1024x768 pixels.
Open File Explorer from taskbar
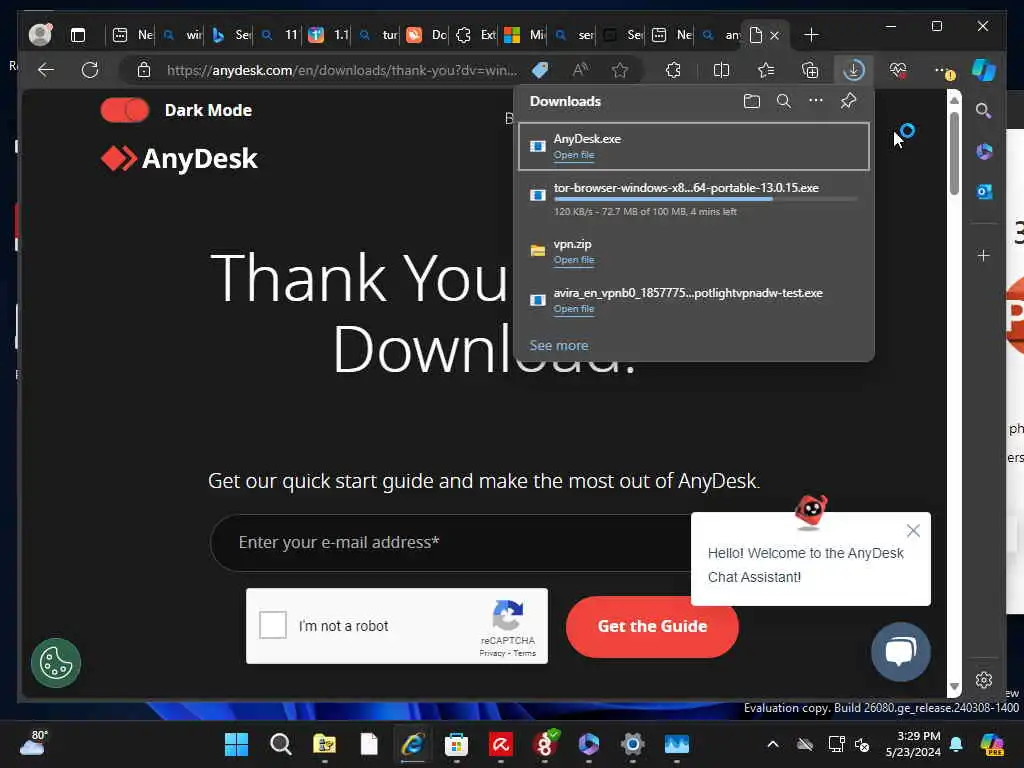(x=325, y=744)
